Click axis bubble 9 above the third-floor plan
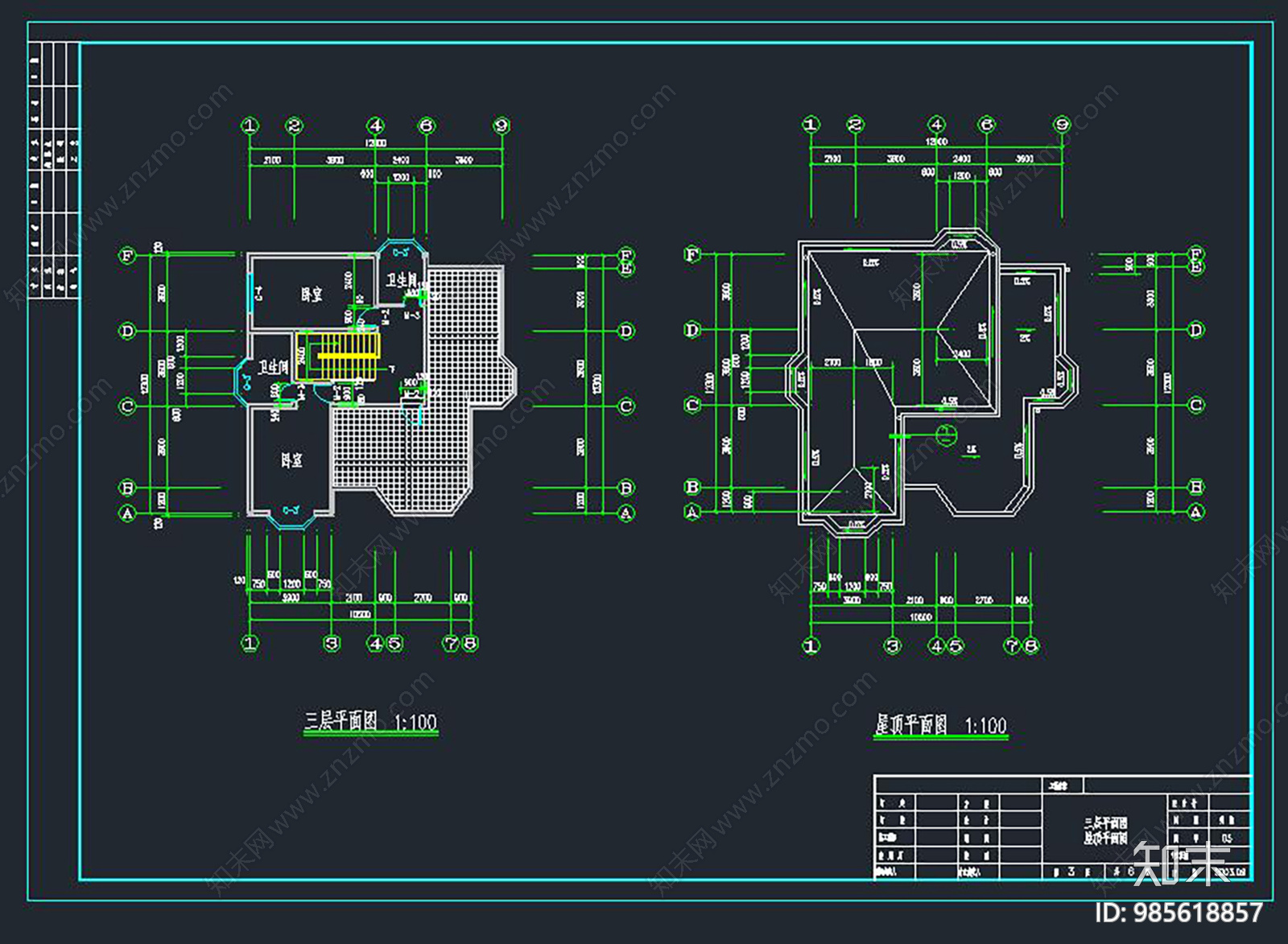The image size is (1288, 944). click(x=502, y=126)
